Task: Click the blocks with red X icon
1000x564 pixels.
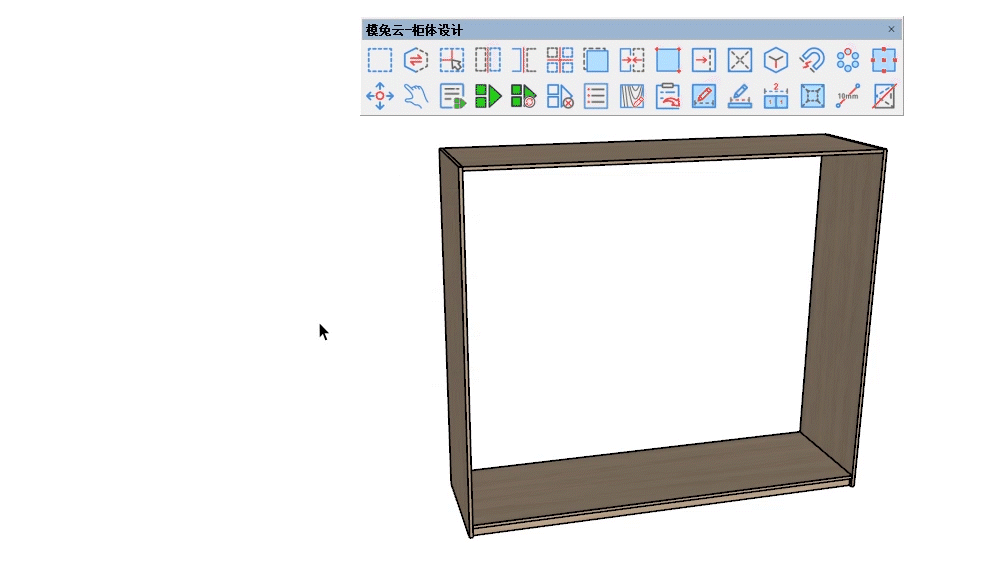Action: [x=560, y=97]
